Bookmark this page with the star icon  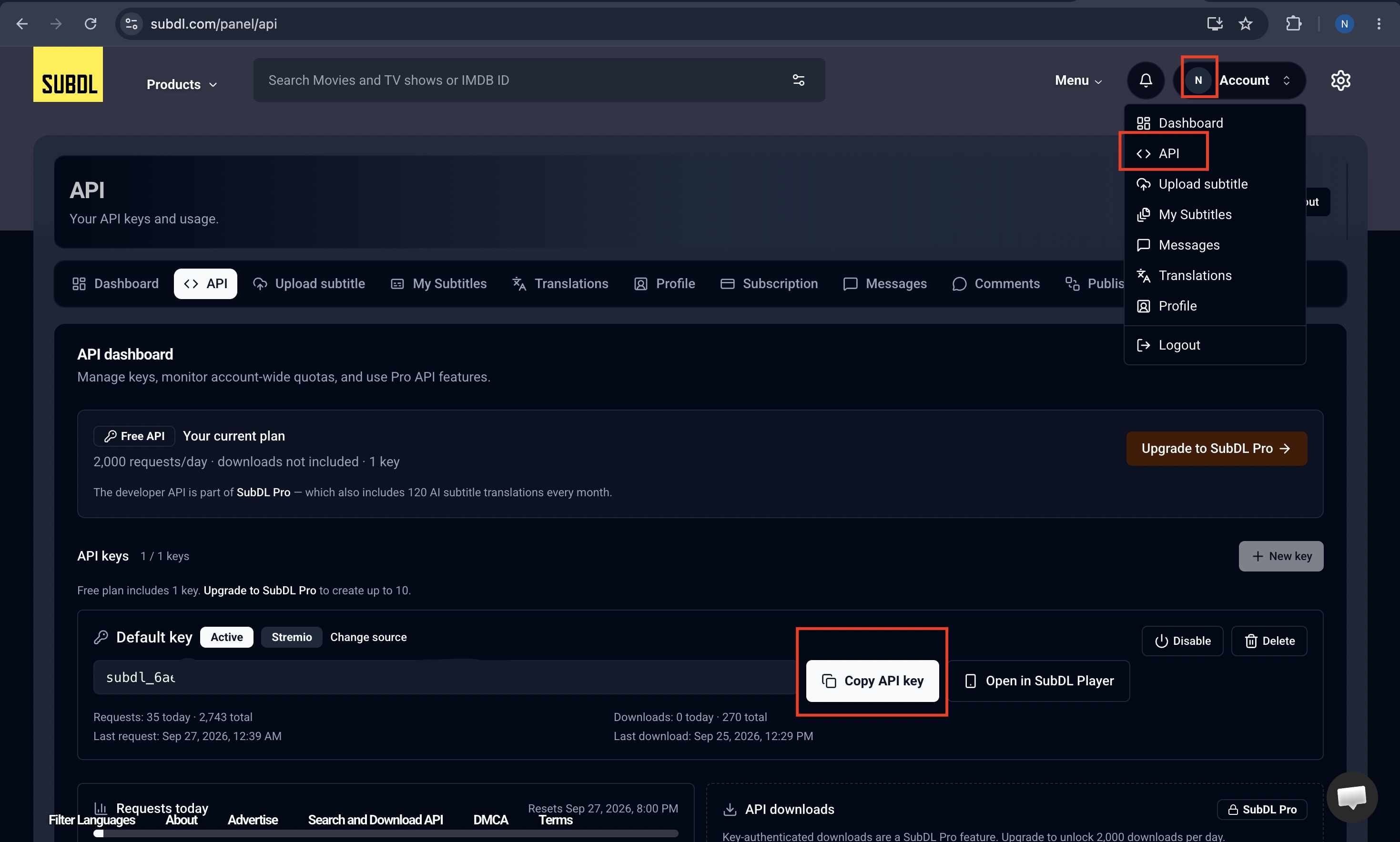tap(1246, 24)
